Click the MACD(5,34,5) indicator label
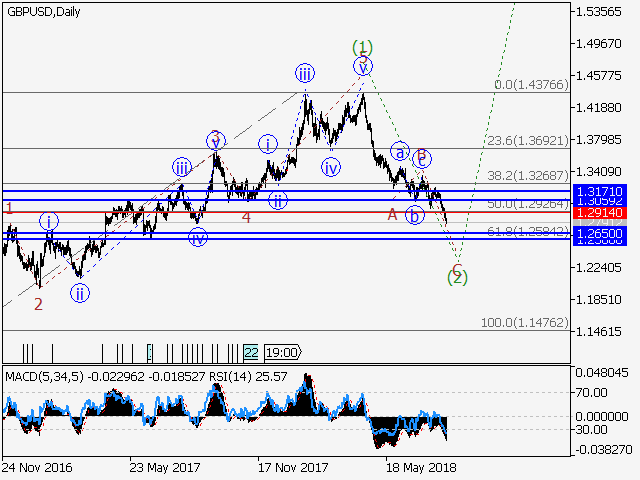640x480 pixels. click(x=42, y=376)
